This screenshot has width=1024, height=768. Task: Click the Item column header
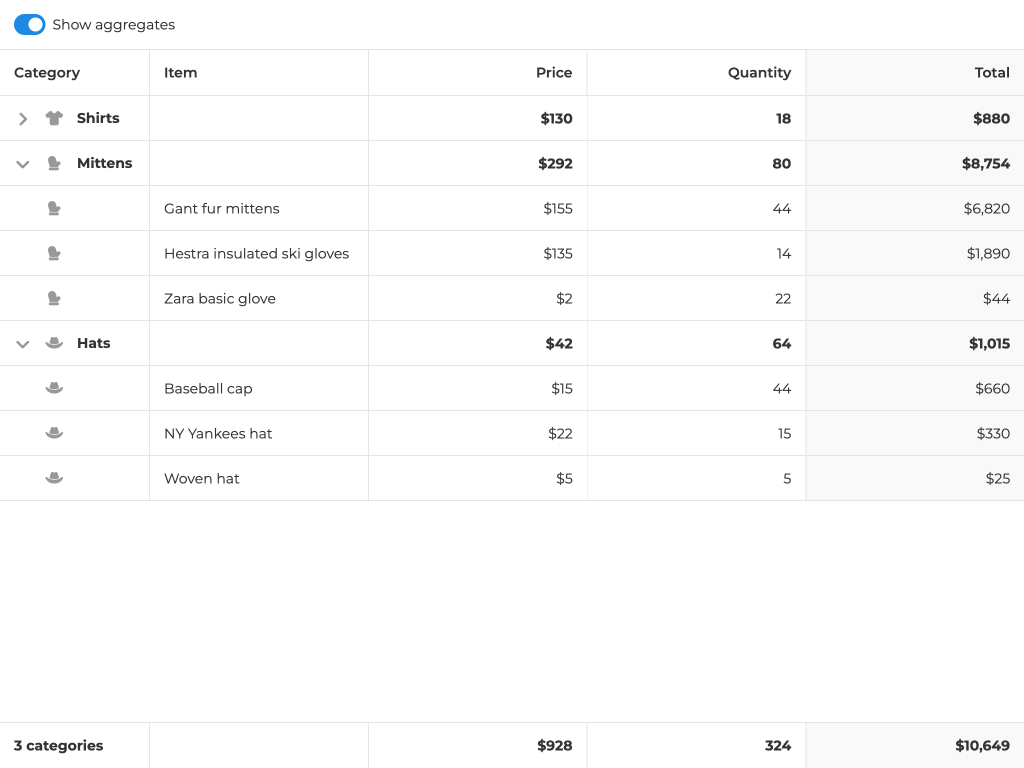(181, 73)
